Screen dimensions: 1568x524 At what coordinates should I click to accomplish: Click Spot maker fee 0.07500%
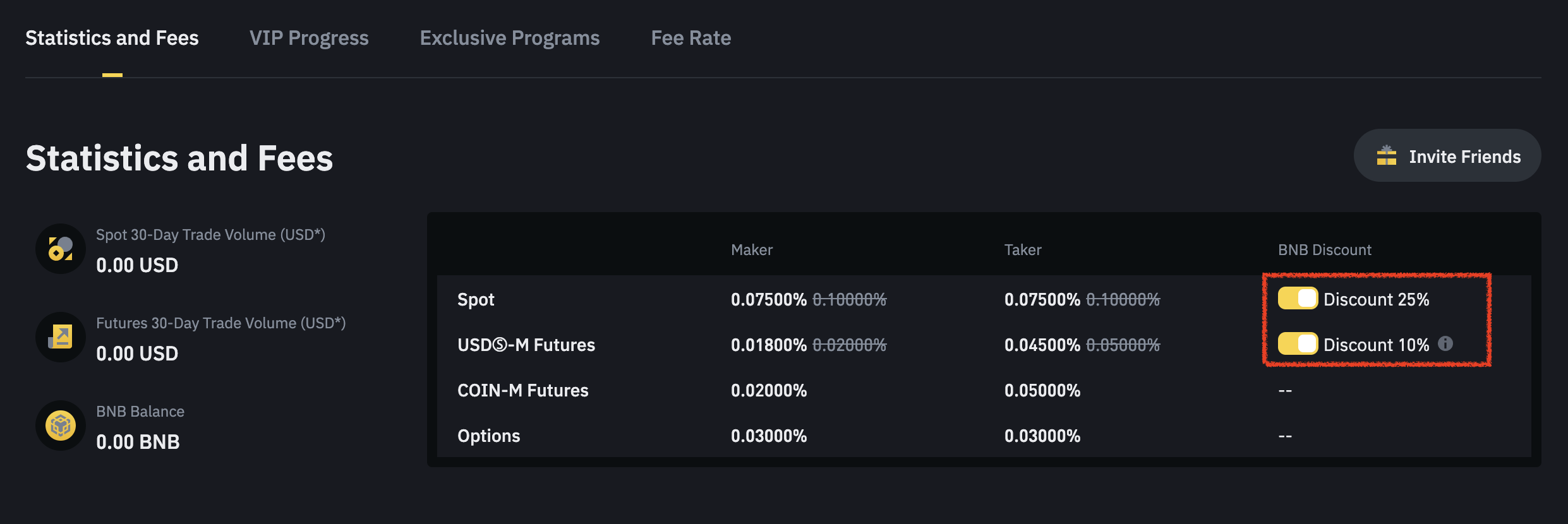point(769,299)
